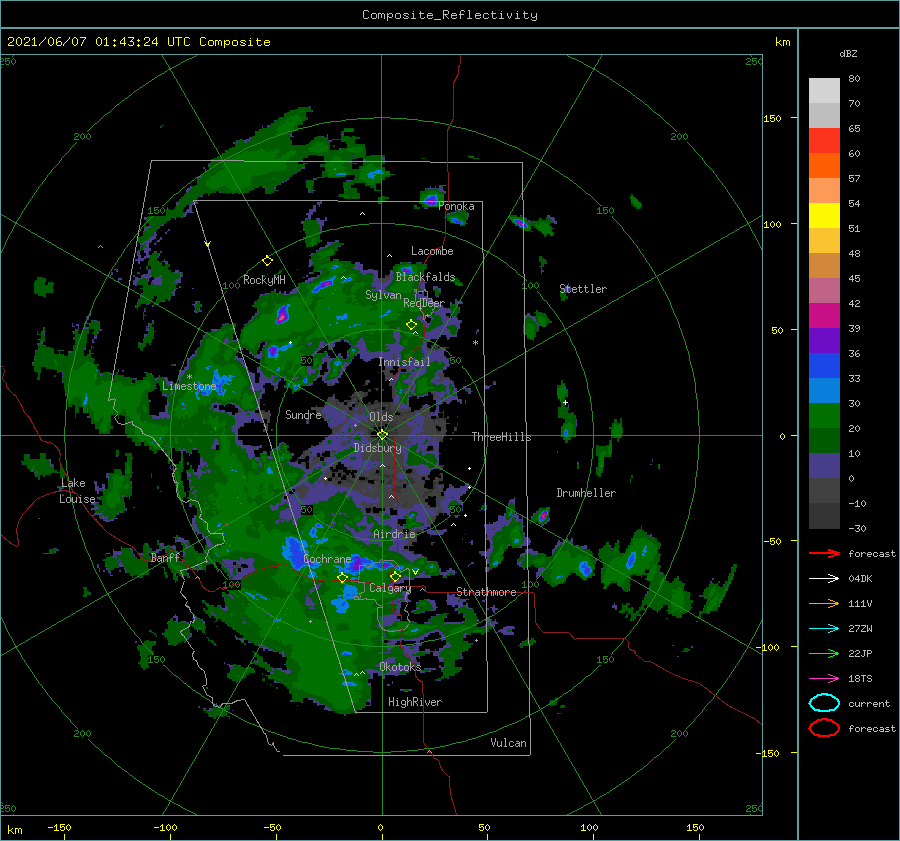900x841 pixels.
Task: Select the magenta 18TS arrow legend icon
Action: click(824, 679)
